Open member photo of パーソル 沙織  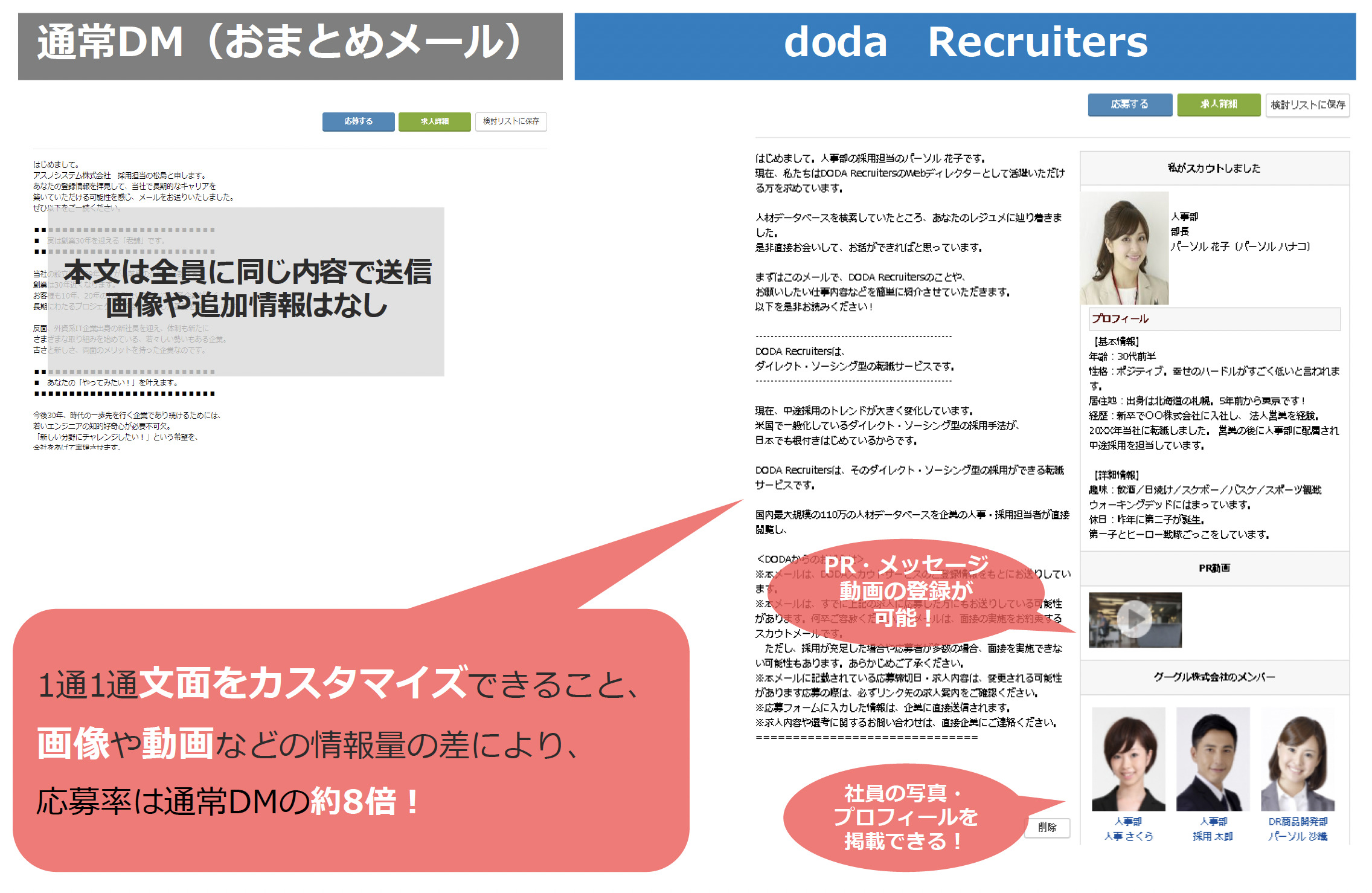pyautogui.click(x=1298, y=759)
